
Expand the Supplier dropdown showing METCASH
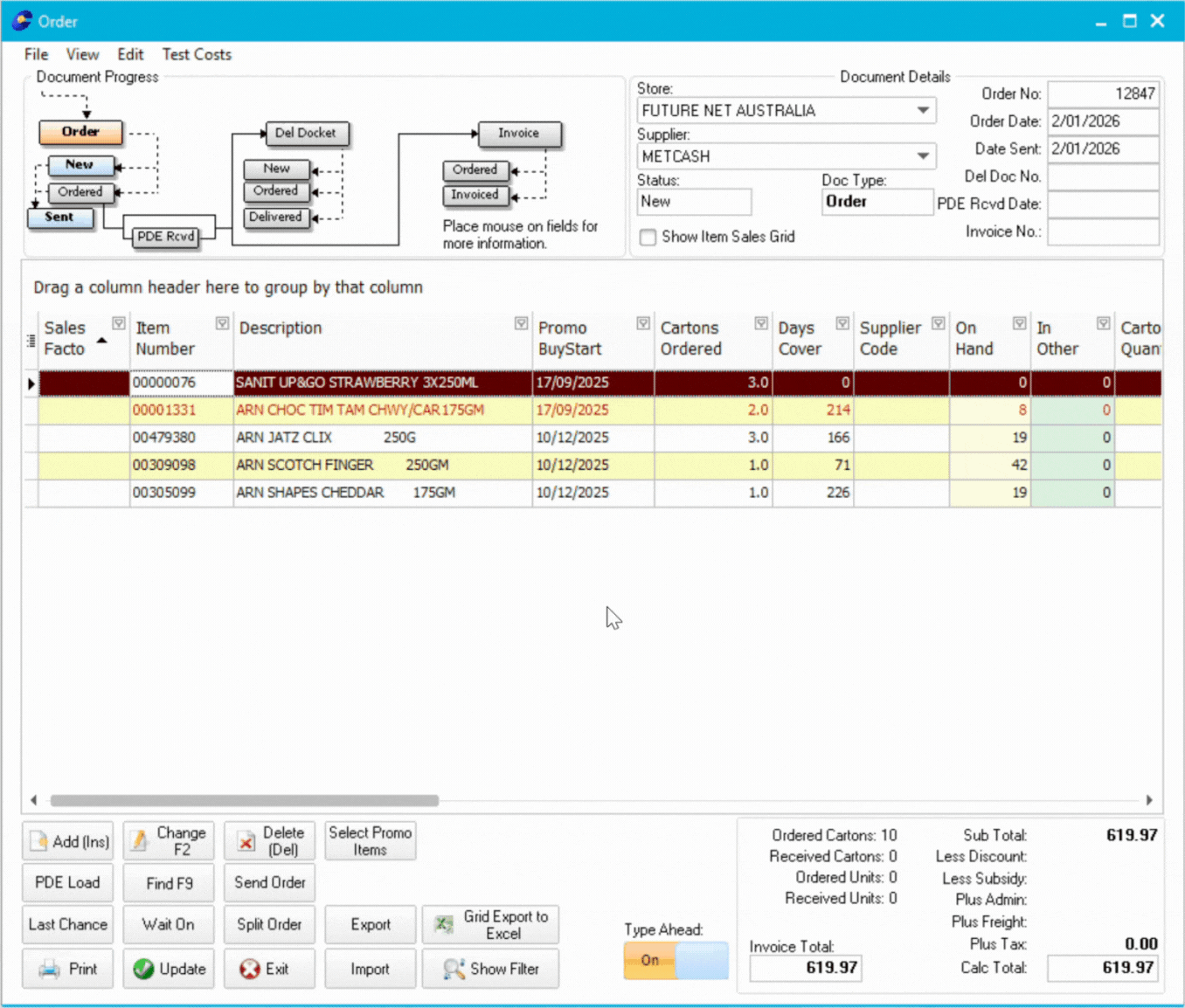(923, 156)
